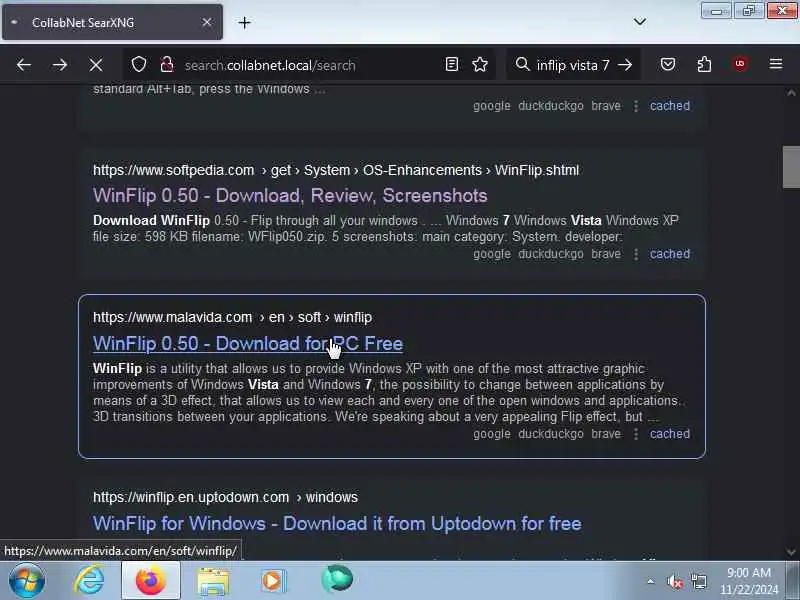Open a new tab with plus button
The image size is (800, 600).
coord(244,22)
